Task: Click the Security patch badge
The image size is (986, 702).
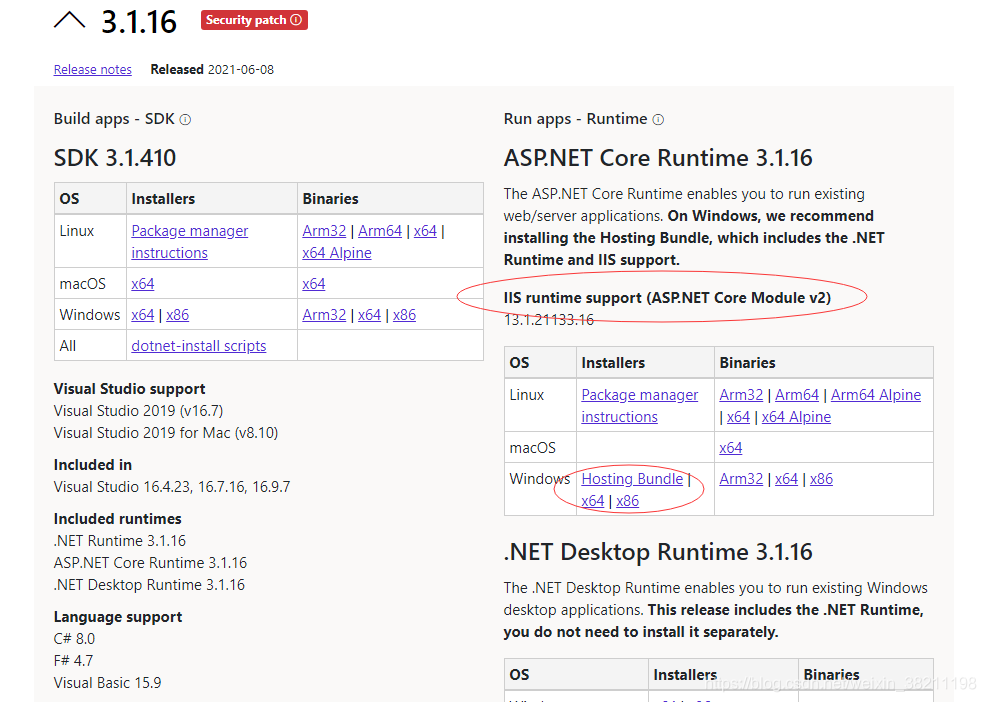Action: coord(254,20)
